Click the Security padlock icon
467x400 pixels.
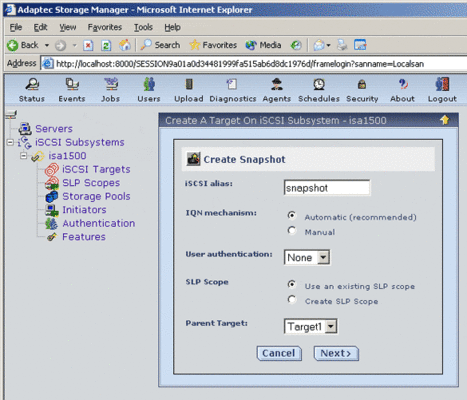[x=362, y=85]
